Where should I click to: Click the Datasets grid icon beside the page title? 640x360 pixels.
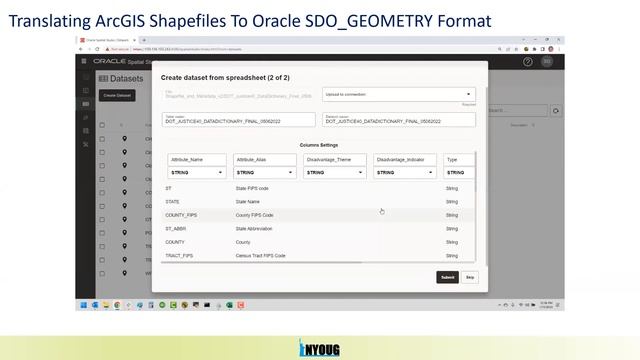[x=103, y=78]
